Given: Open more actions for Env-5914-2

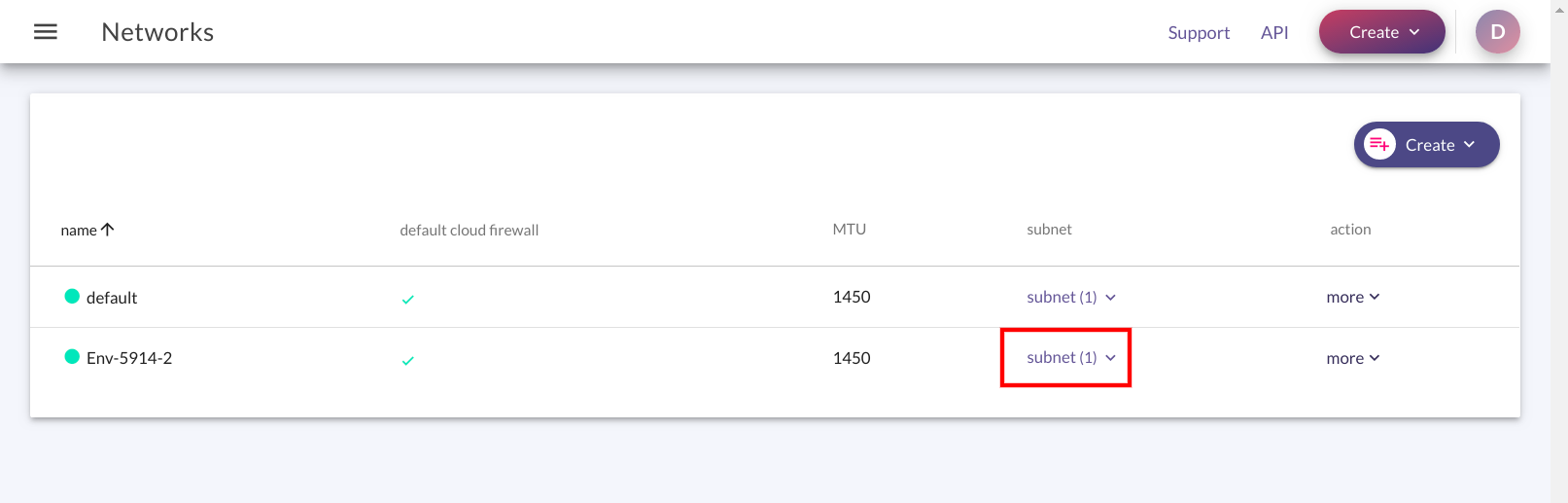Looking at the screenshot, I should [x=1353, y=358].
